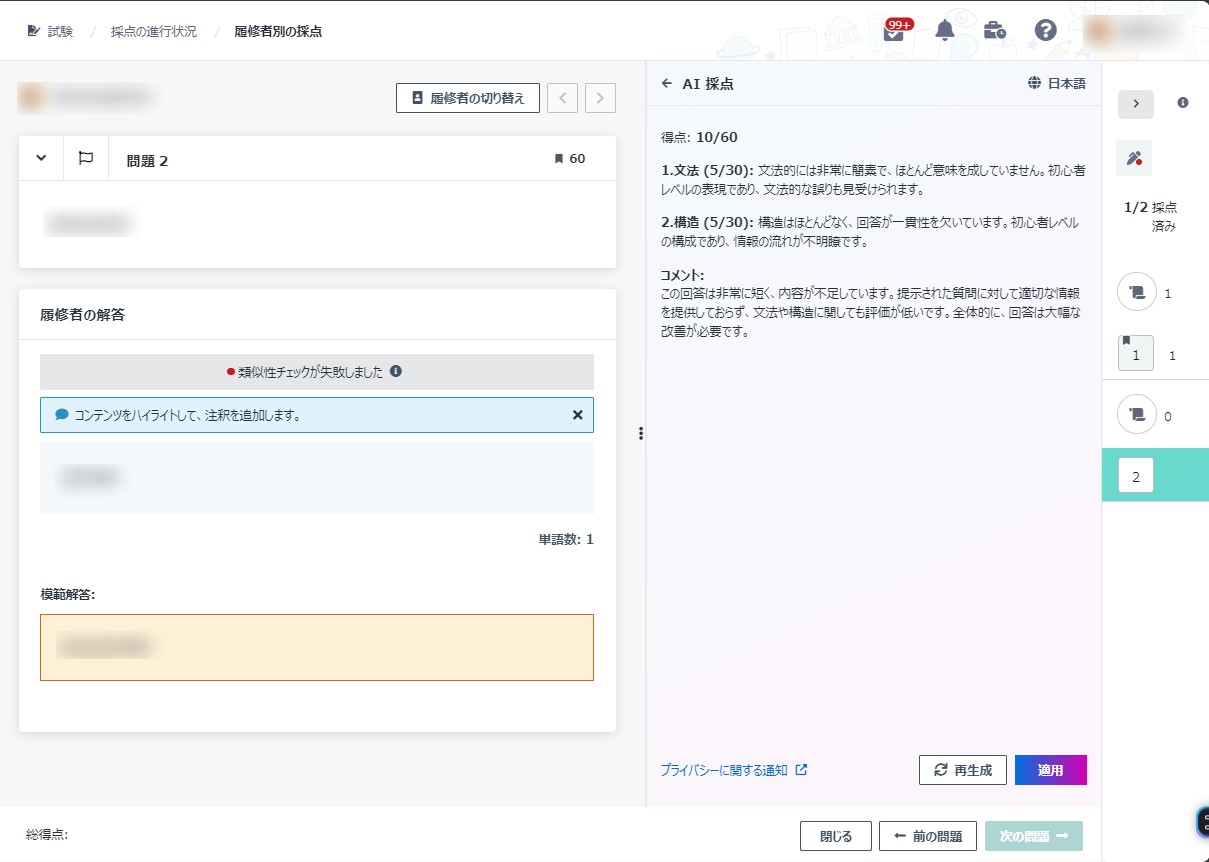Viewport: 1209px width, 862px height.
Task: Open the briefcase clock icon in header
Action: click(994, 30)
